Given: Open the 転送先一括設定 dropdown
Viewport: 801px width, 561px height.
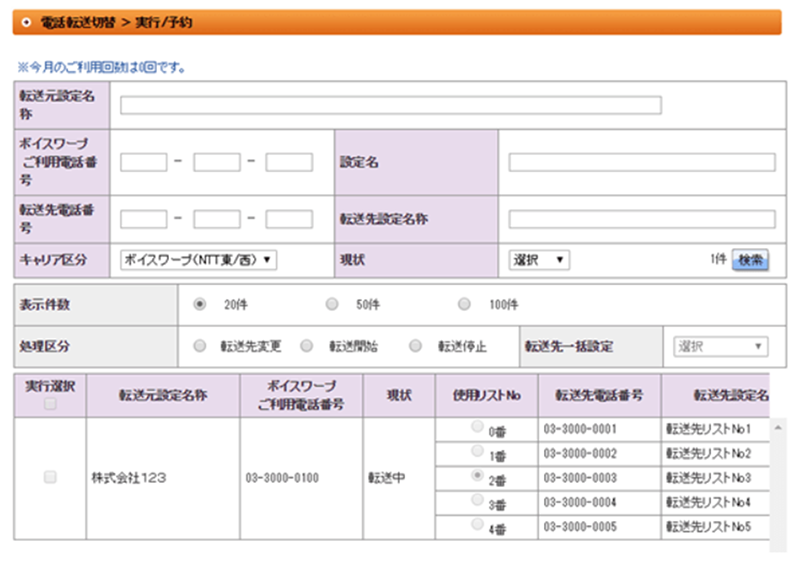Looking at the screenshot, I should (x=720, y=346).
